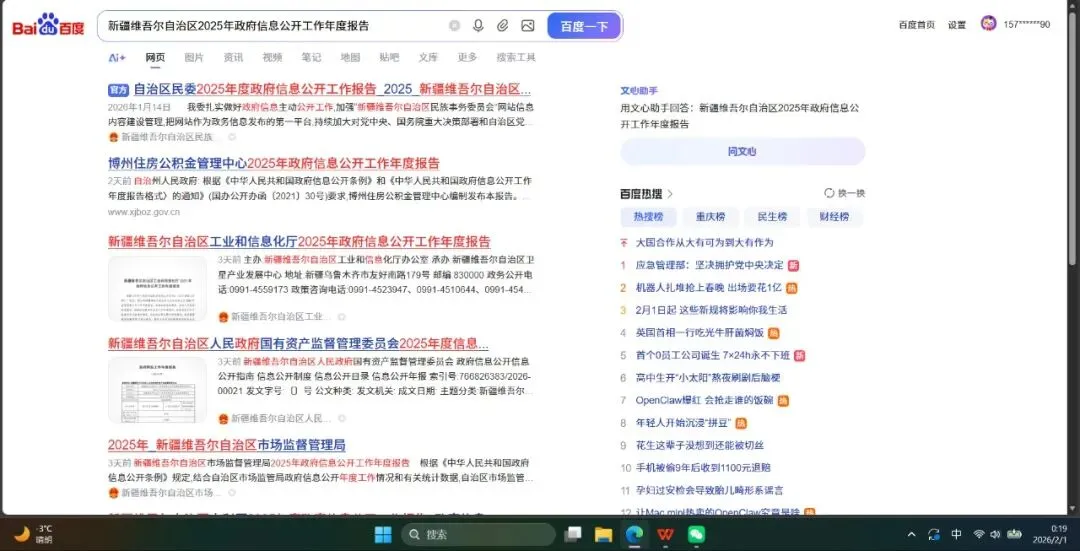Expand 百度热搜 with its arrow
This screenshot has height=551, width=1080.
pos(670,194)
